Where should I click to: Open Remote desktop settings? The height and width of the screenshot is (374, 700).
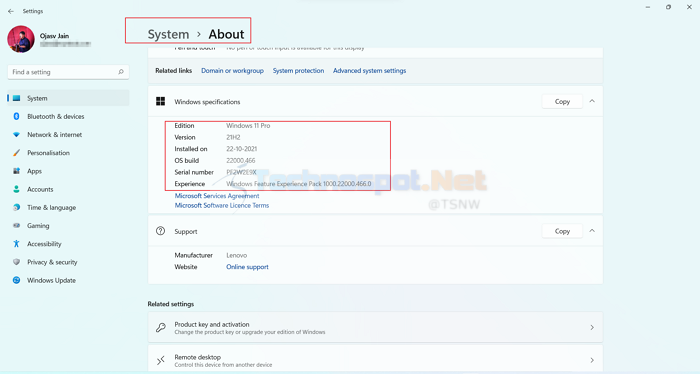coord(375,359)
